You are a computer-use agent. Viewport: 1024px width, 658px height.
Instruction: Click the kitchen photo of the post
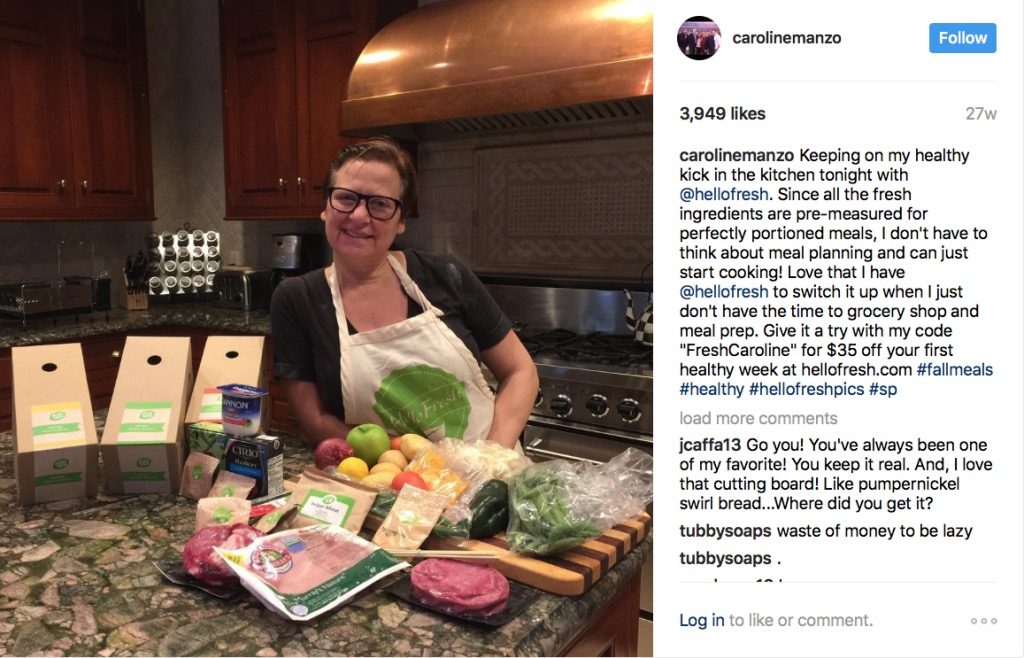pos(327,329)
